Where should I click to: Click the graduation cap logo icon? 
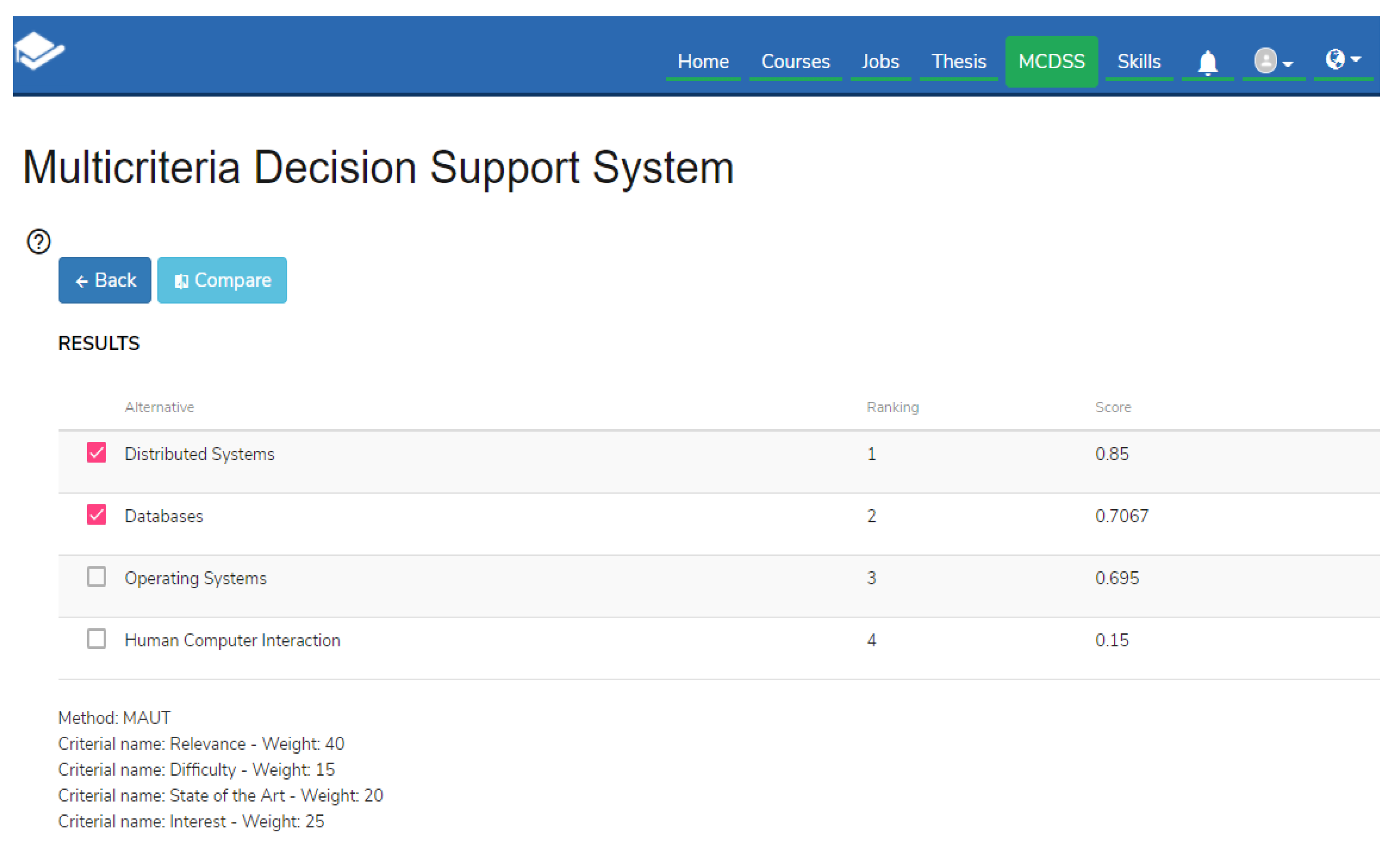click(39, 51)
